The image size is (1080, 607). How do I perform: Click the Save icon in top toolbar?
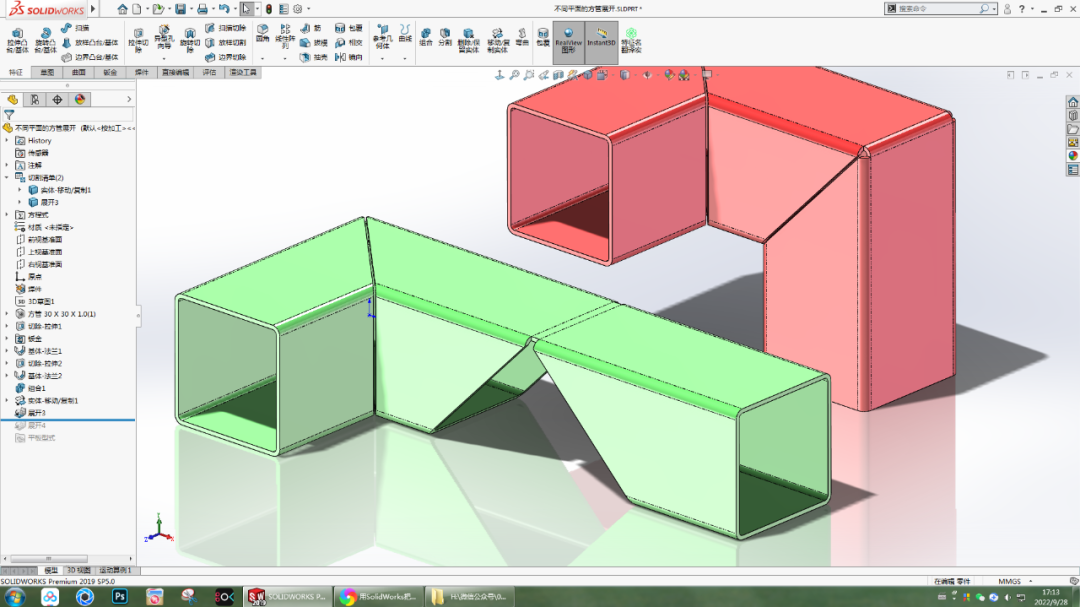pyautogui.click(x=180, y=8)
